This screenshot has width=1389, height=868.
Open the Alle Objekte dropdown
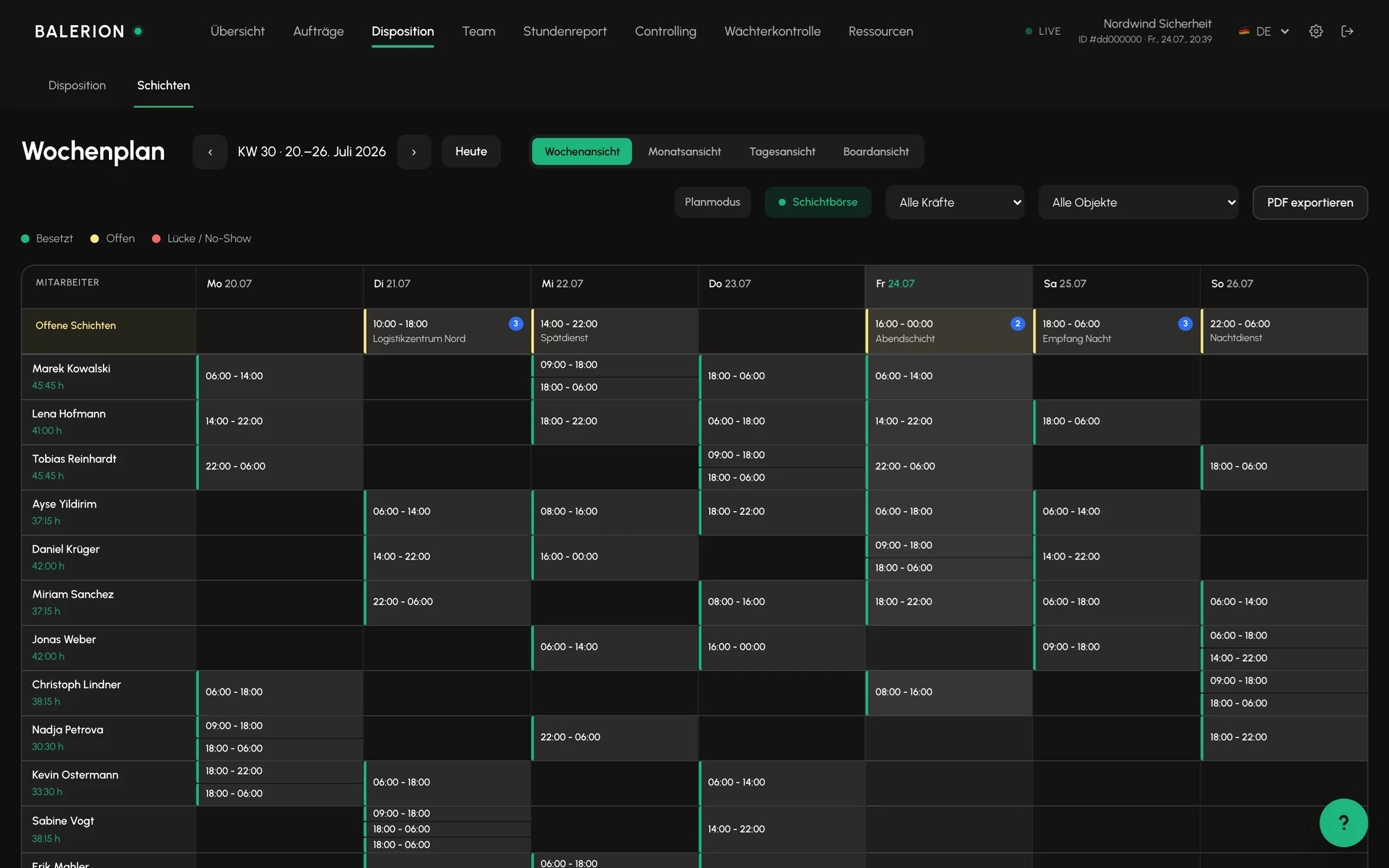pos(1138,202)
